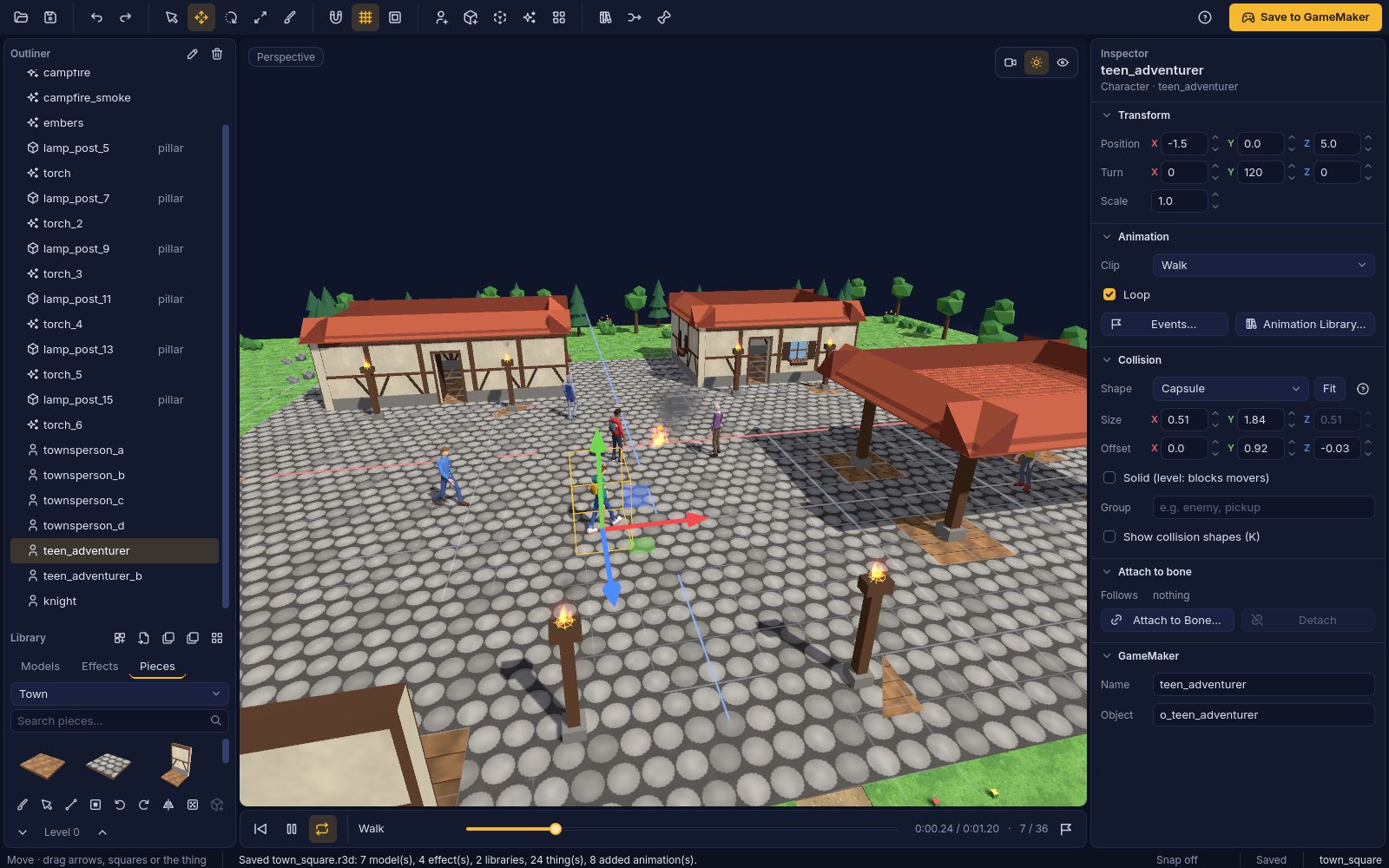Uncheck the Loop checkbox in Animation

(x=1109, y=294)
